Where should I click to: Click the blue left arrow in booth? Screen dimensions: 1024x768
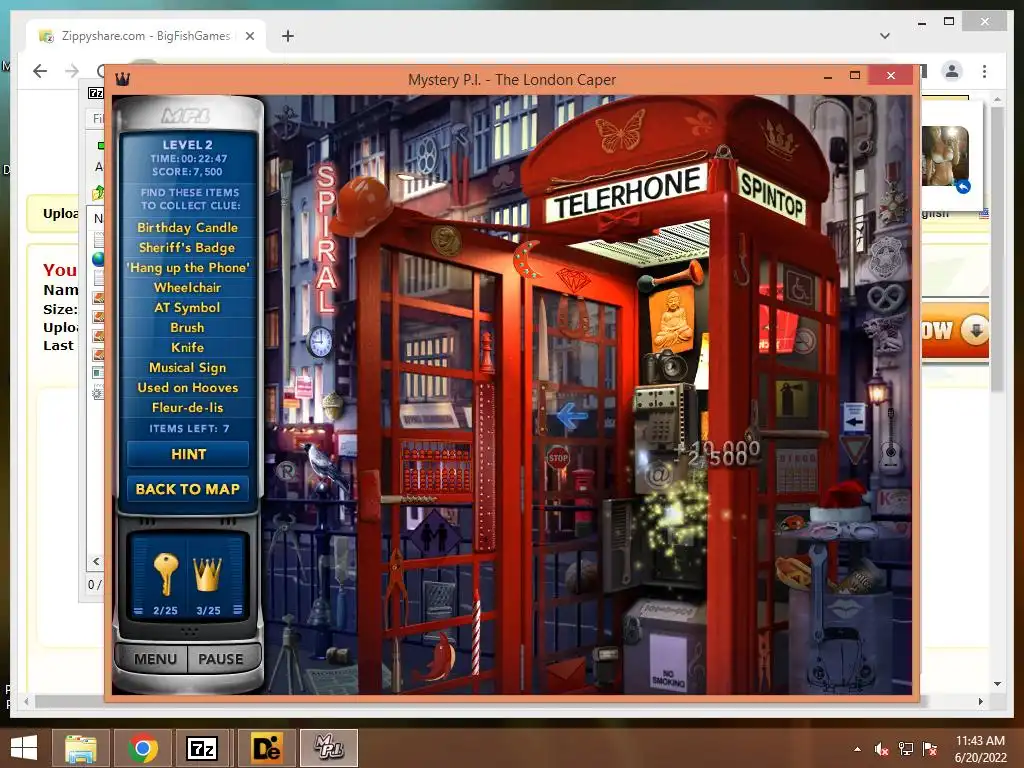pos(572,415)
